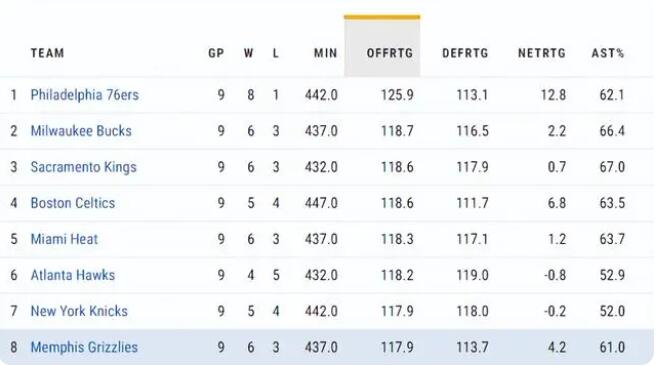Open the Boston Celtics team link

pos(73,203)
